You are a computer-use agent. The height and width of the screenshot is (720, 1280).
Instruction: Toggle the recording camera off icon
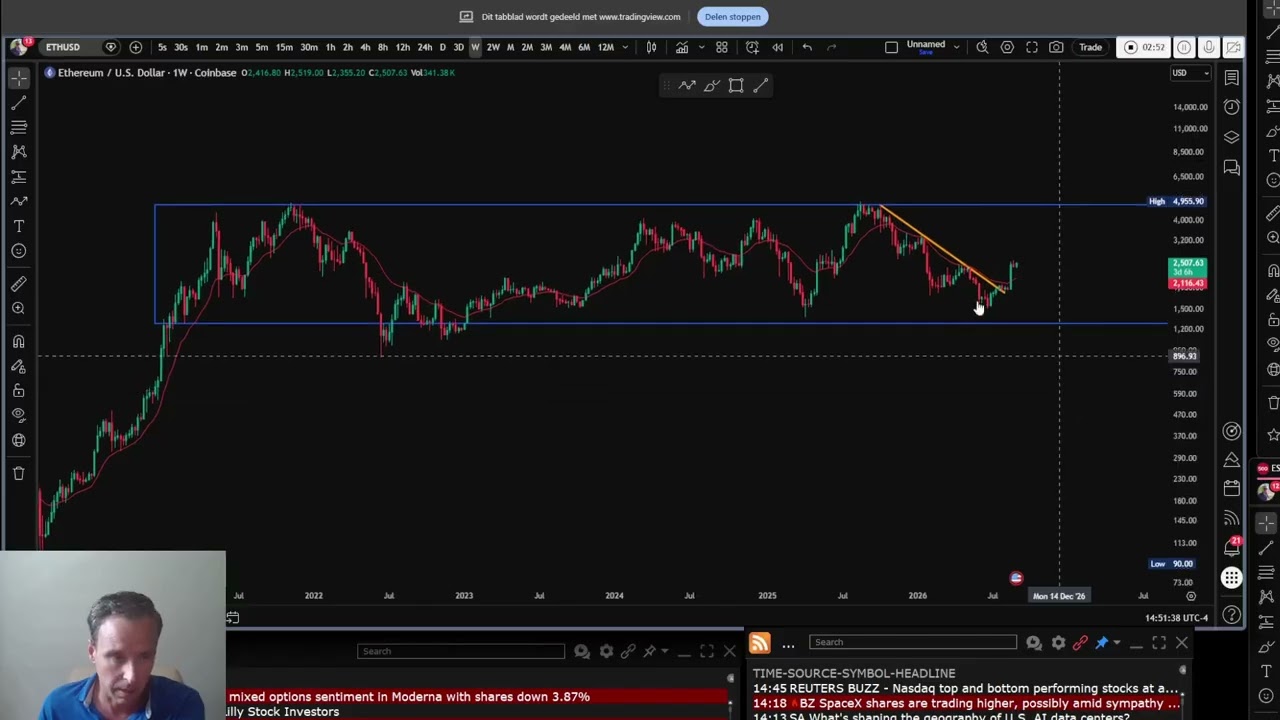tap(1234, 47)
